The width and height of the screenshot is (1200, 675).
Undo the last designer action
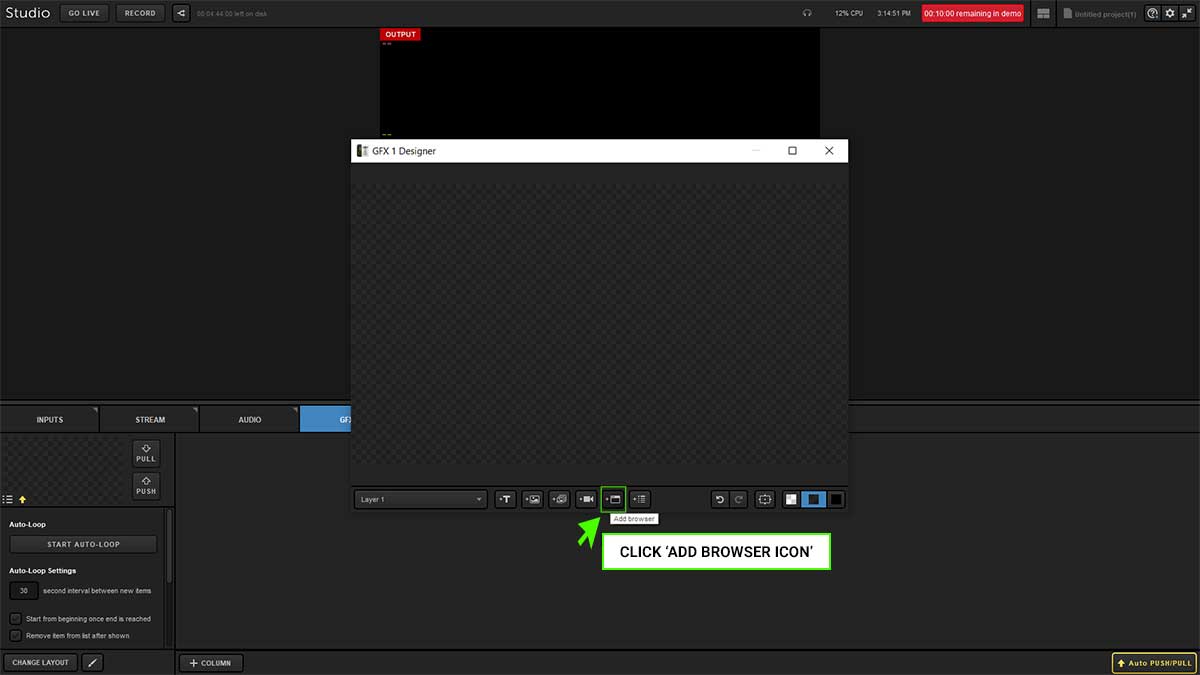click(720, 499)
